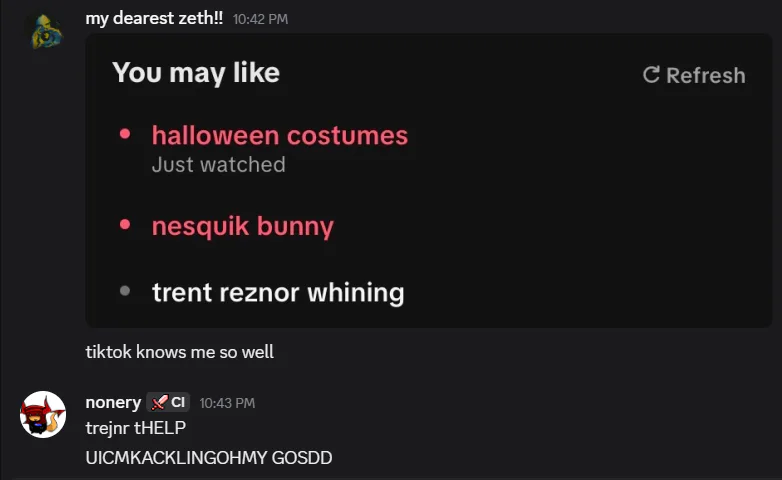Click the CI server tag badge
Image resolution: width=782 pixels, height=480 pixels.
click(x=168, y=402)
